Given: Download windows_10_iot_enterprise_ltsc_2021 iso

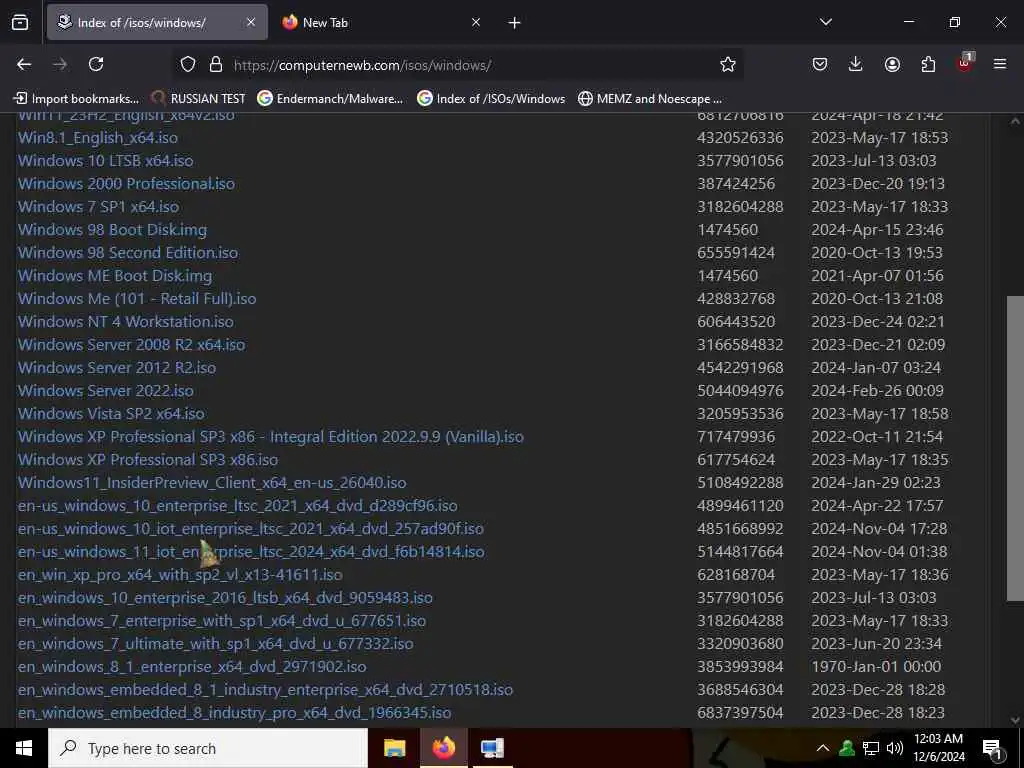Looking at the screenshot, I should coord(251,528).
